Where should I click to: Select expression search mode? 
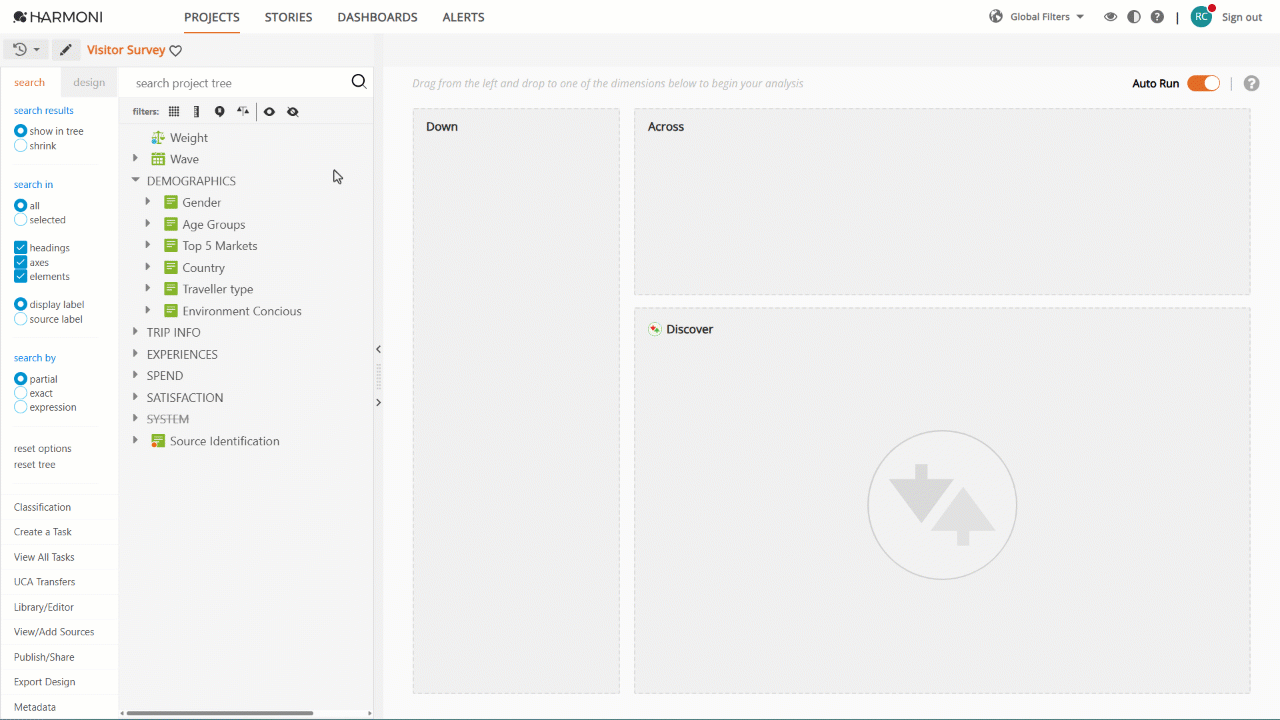tap(20, 407)
